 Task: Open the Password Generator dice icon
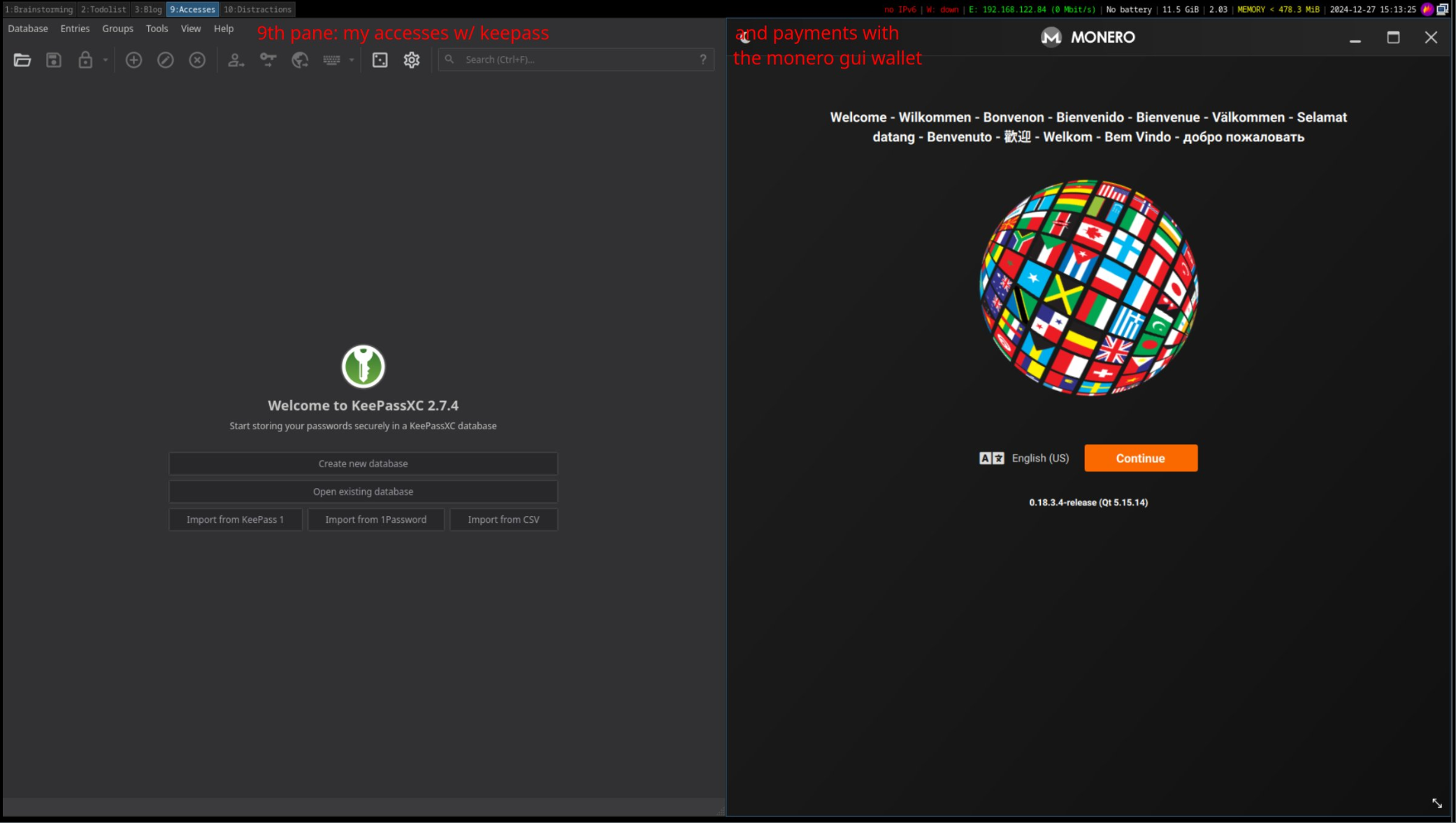coord(380,60)
